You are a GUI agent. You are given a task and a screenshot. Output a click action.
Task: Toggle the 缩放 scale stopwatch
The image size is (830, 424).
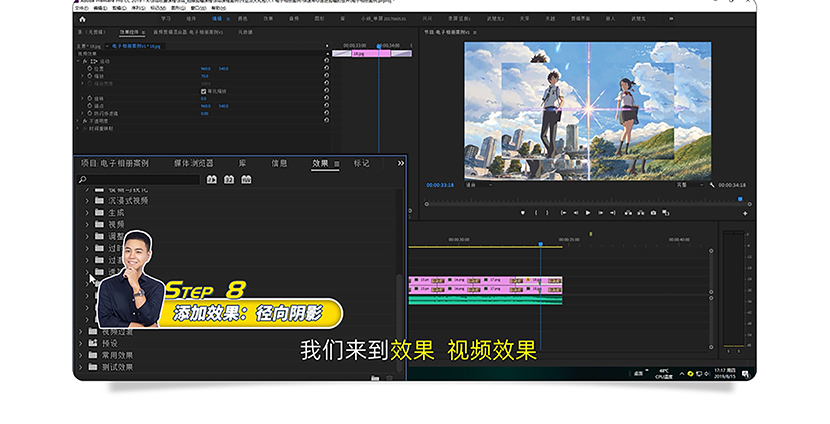pyautogui.click(x=89, y=76)
